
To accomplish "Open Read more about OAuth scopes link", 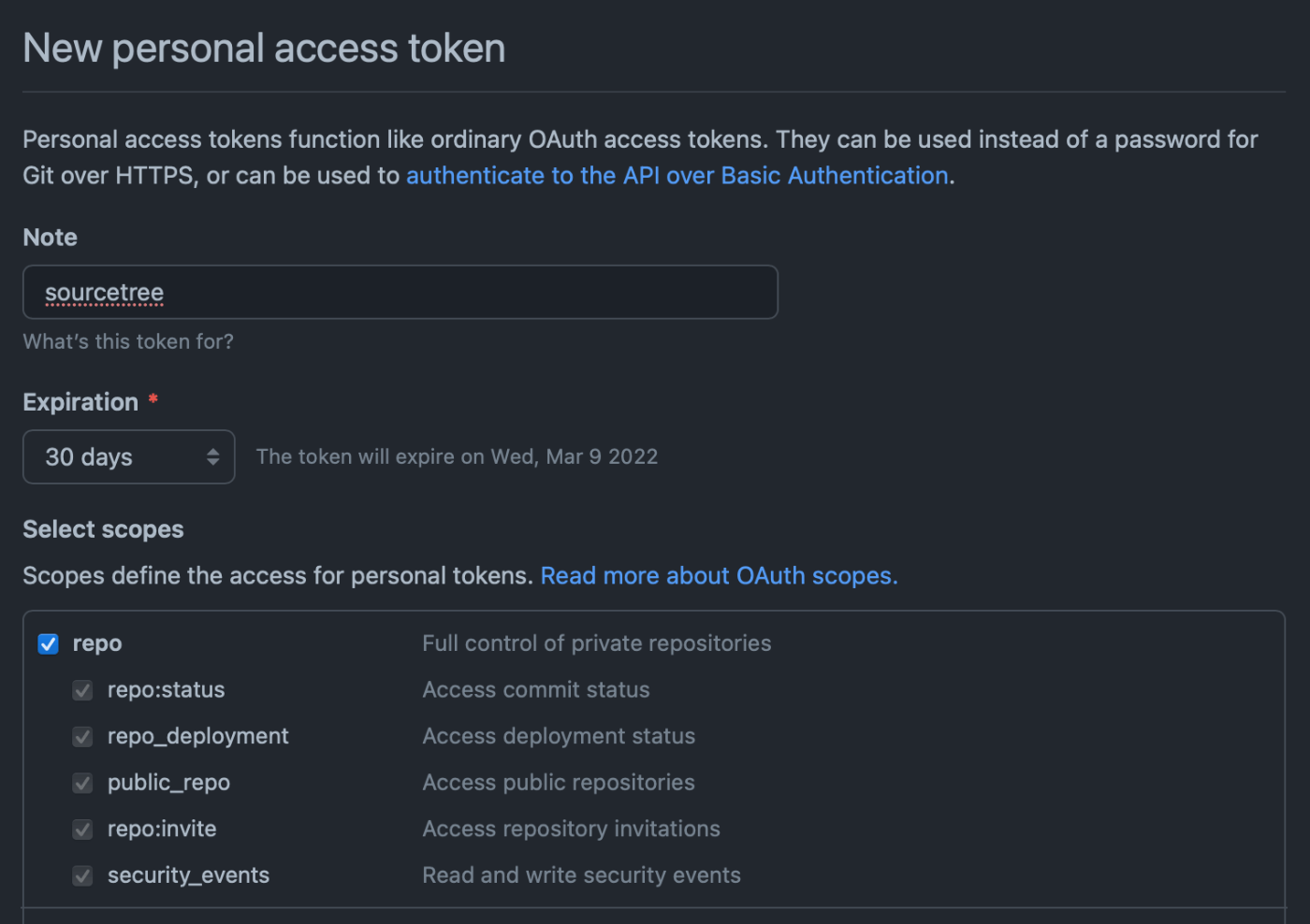I will tap(719, 576).
